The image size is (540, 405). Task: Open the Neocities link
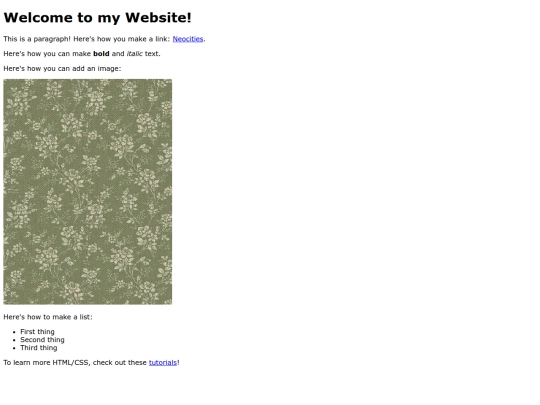pos(188,39)
